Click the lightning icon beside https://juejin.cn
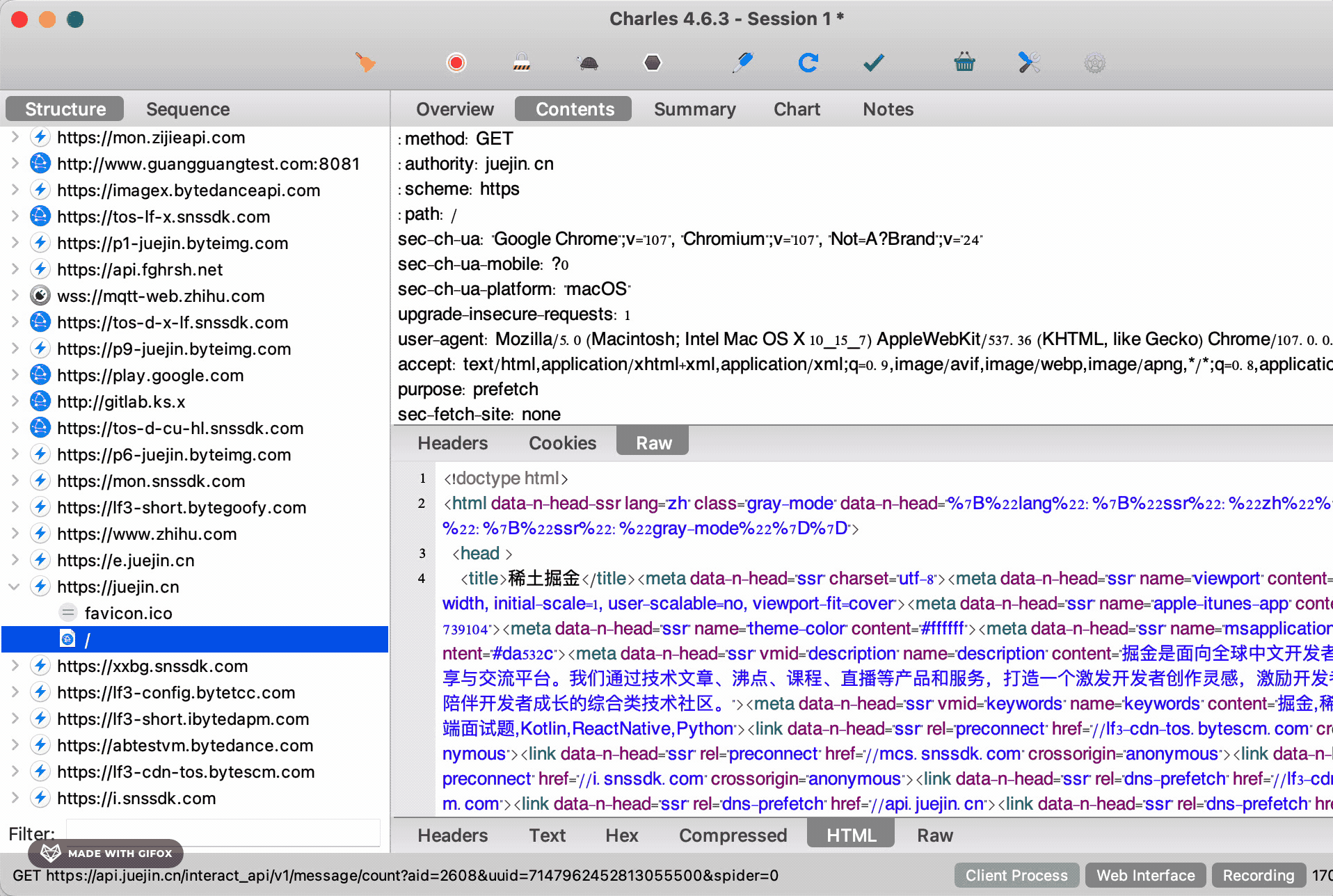 pyautogui.click(x=40, y=586)
